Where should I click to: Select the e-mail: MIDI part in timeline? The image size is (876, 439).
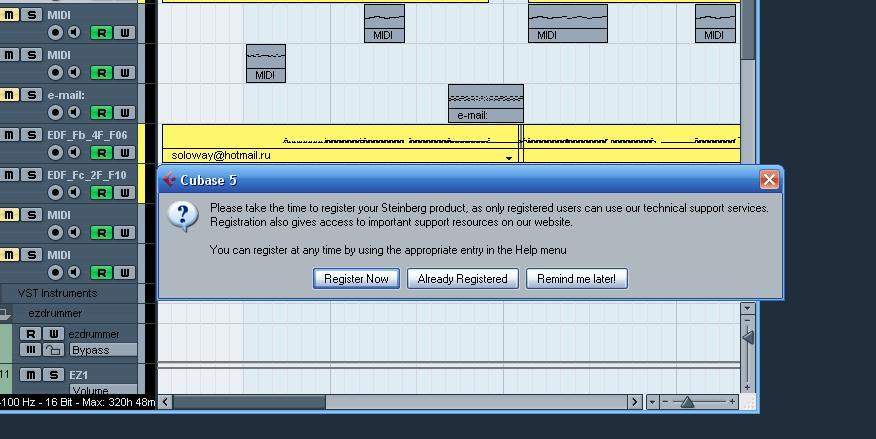(486, 103)
